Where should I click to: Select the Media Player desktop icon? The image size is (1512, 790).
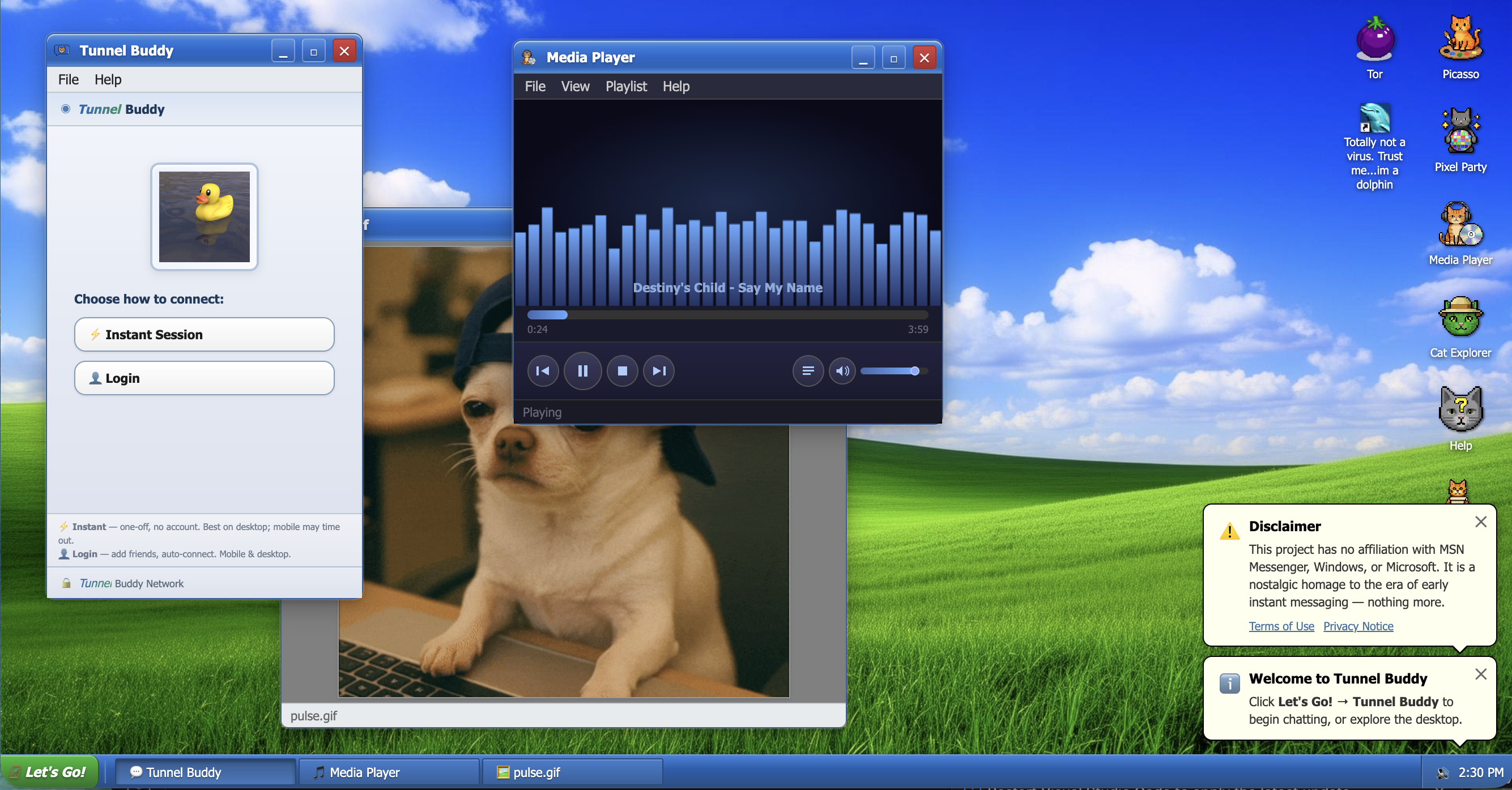(x=1460, y=233)
